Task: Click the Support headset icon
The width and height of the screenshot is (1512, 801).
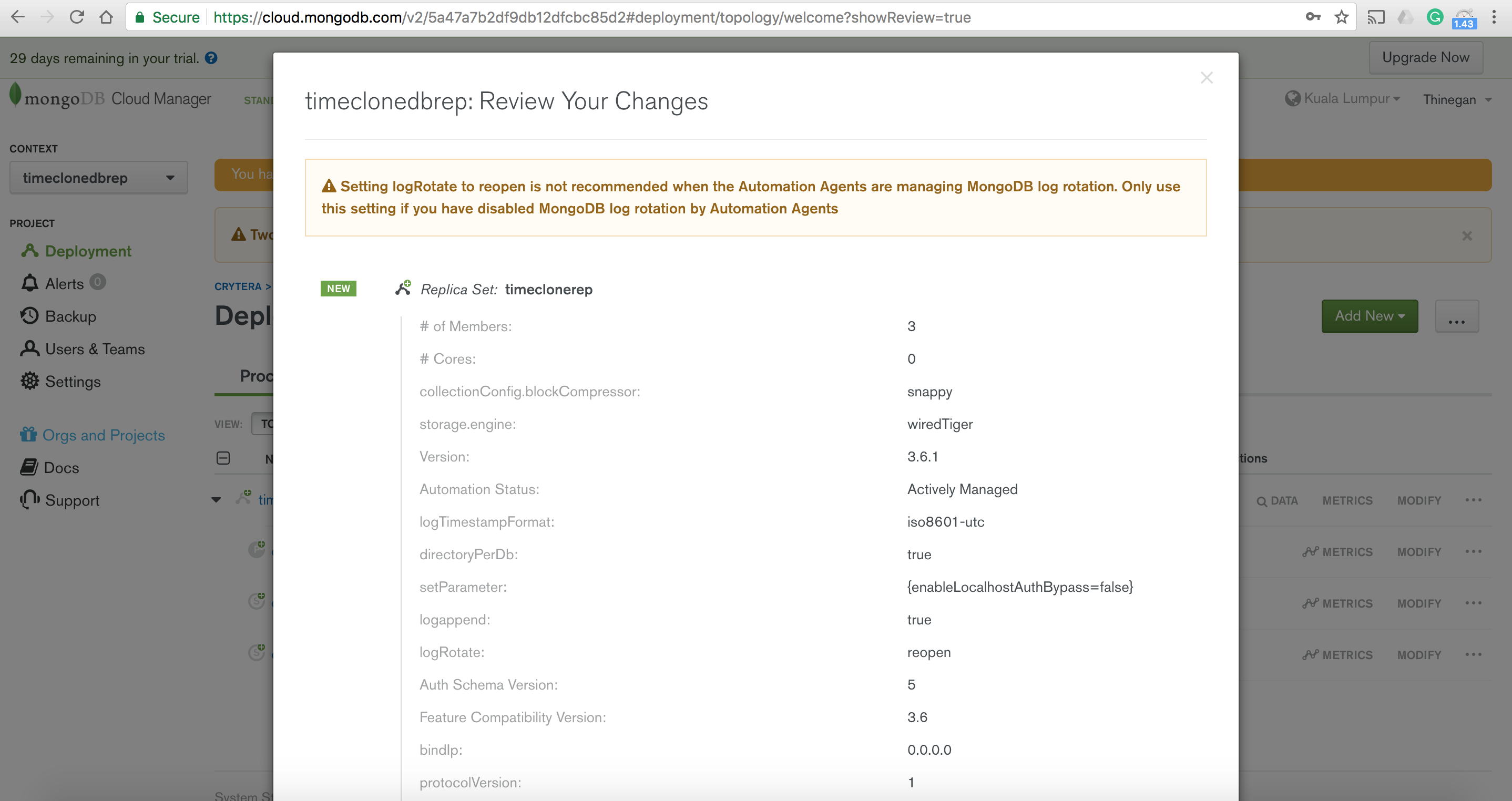Action: coord(29,500)
